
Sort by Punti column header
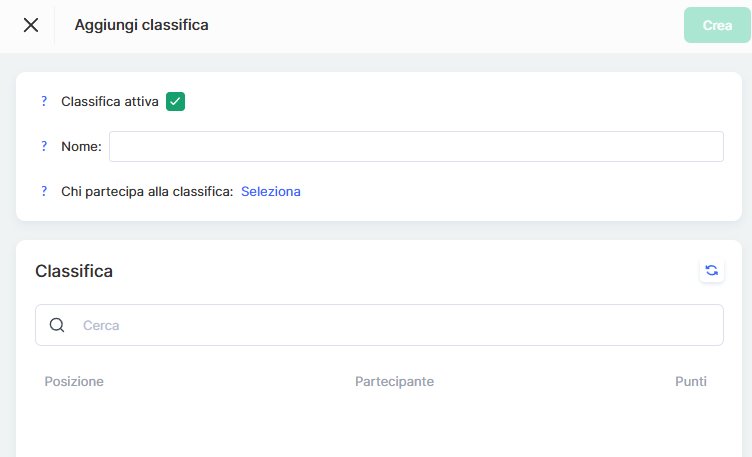click(690, 381)
